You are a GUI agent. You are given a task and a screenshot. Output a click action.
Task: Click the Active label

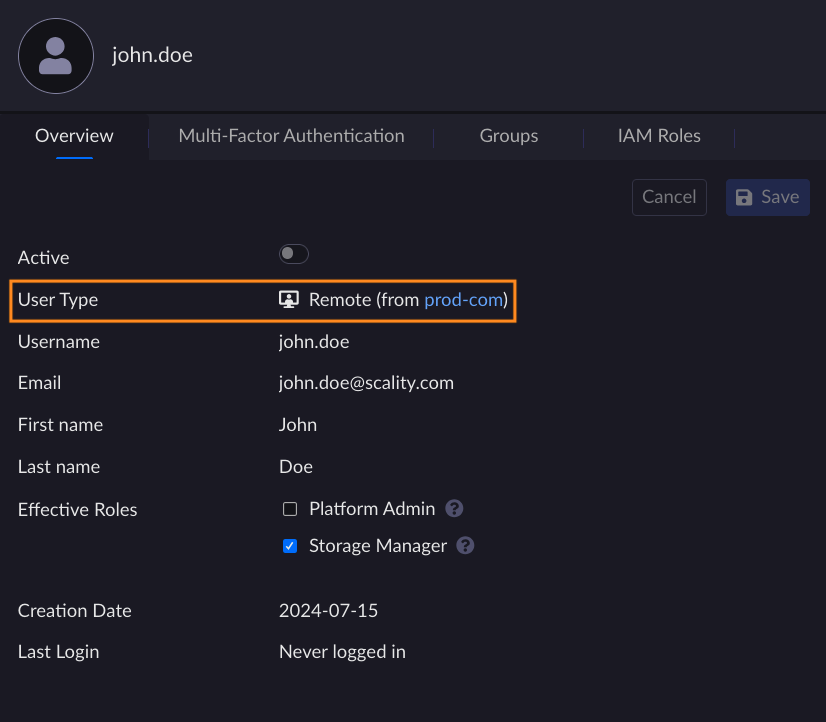click(x=44, y=258)
